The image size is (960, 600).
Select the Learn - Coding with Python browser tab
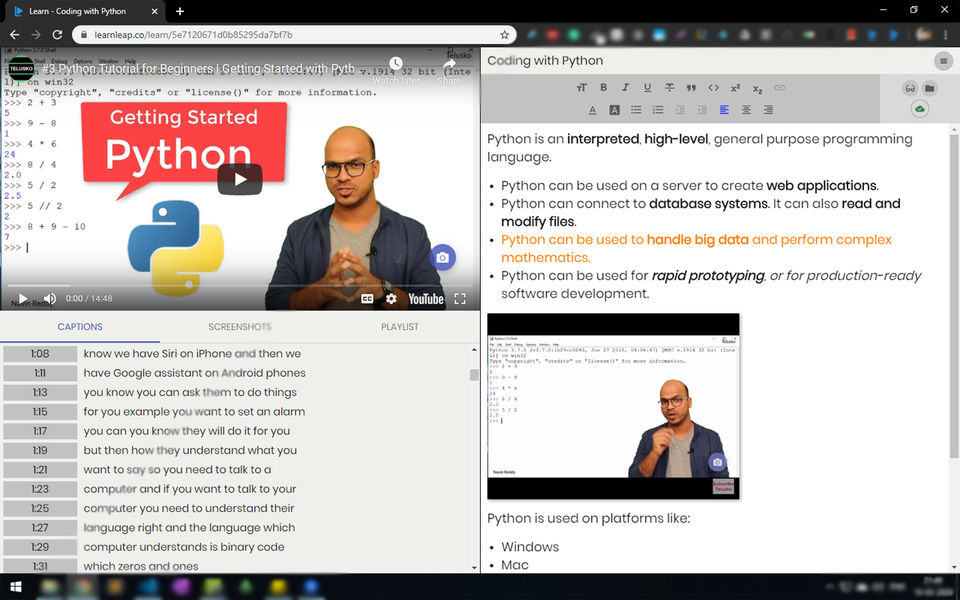86,11
